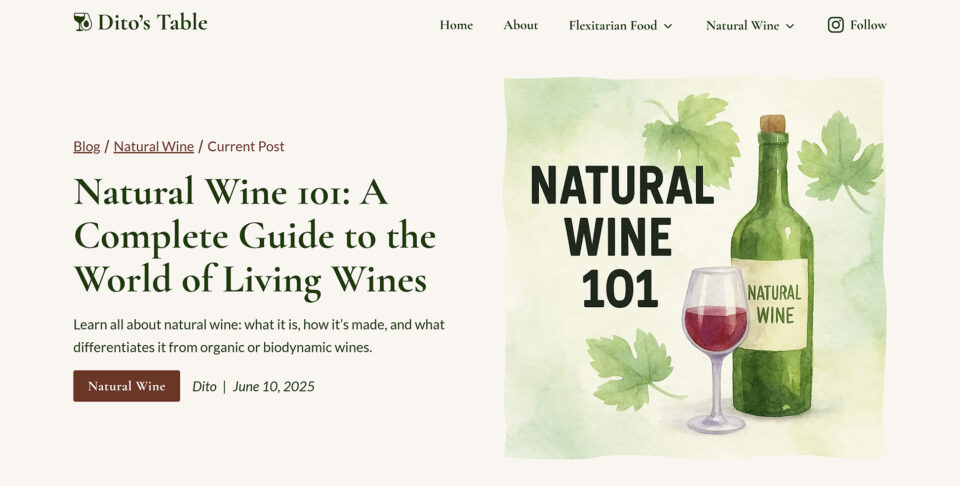Click the Follow link
Screen dimensions: 960x486
[x=868, y=25]
